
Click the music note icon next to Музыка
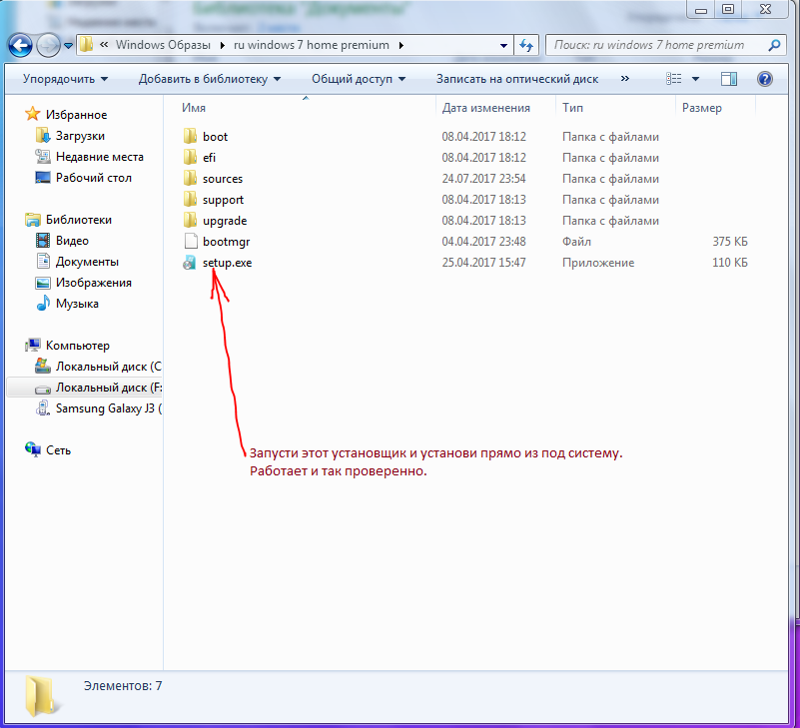coord(43,303)
